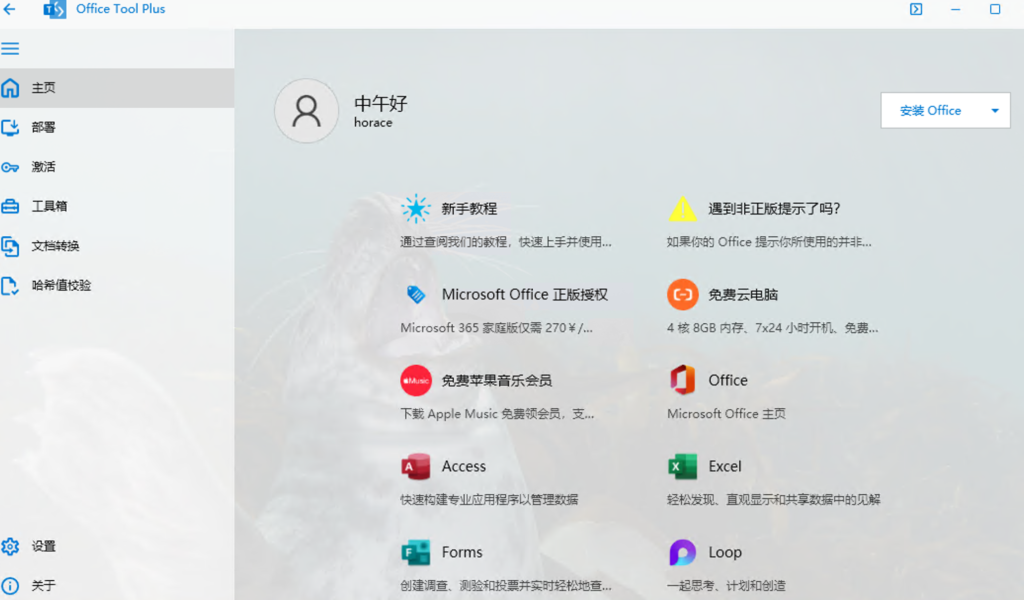Viewport: 1024px width, 600px height.
Task: Toggle the hamburger navigation menu
Action: [x=11, y=48]
